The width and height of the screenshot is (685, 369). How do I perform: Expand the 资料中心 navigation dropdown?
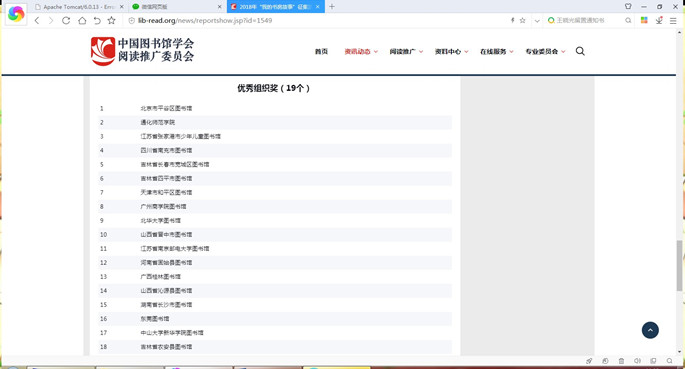pyautogui.click(x=451, y=52)
